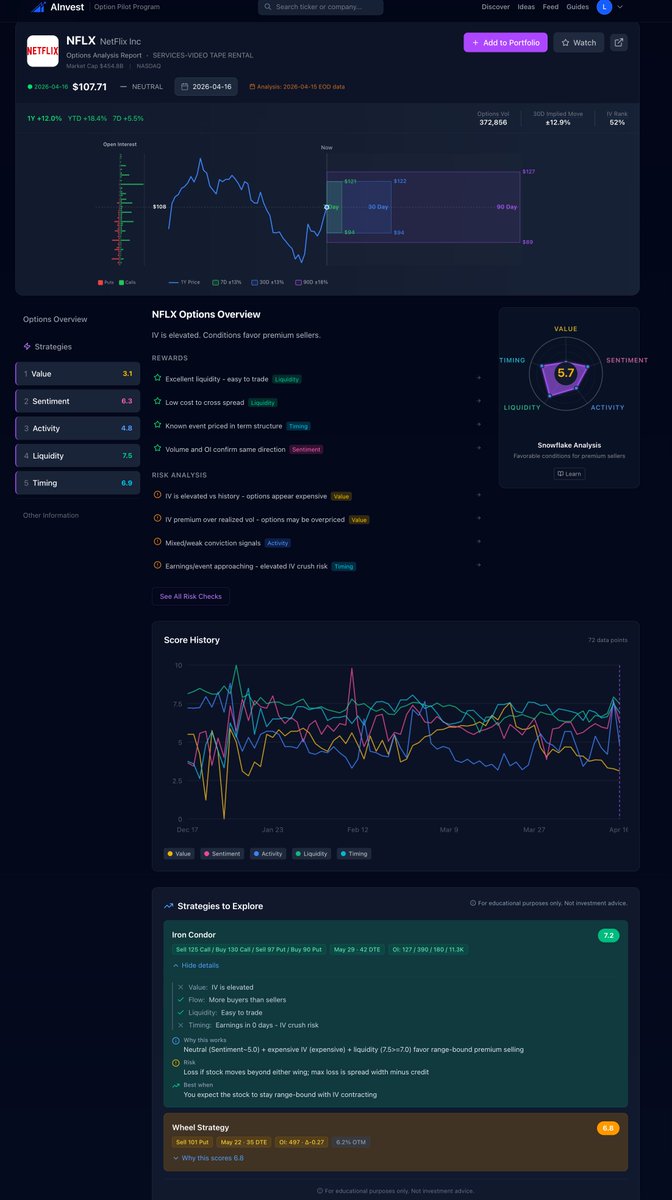
Task: Click the star icon for Low cost to cross spread
Action: click(157, 402)
